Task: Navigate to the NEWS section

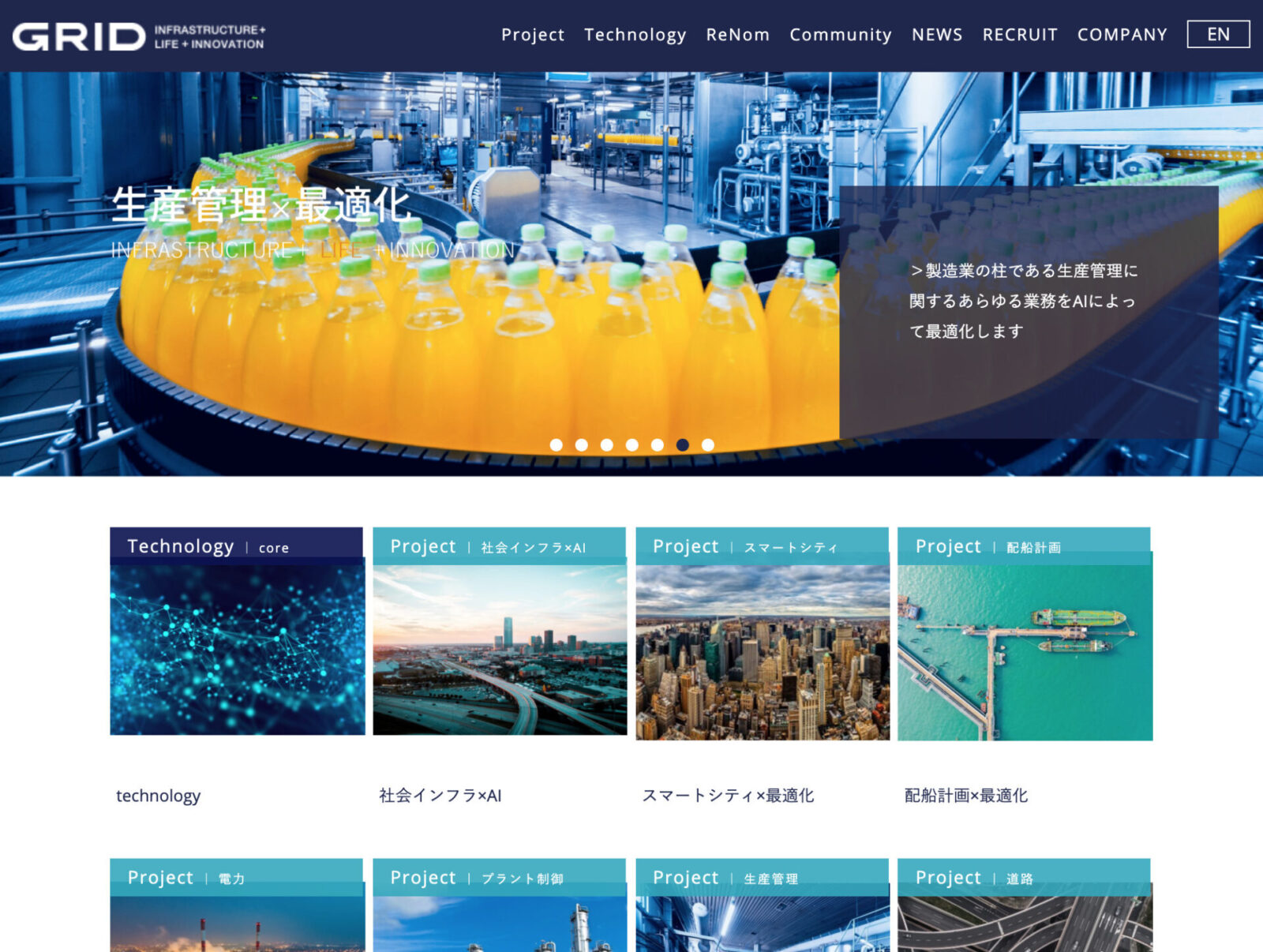Action: pyautogui.click(x=937, y=35)
